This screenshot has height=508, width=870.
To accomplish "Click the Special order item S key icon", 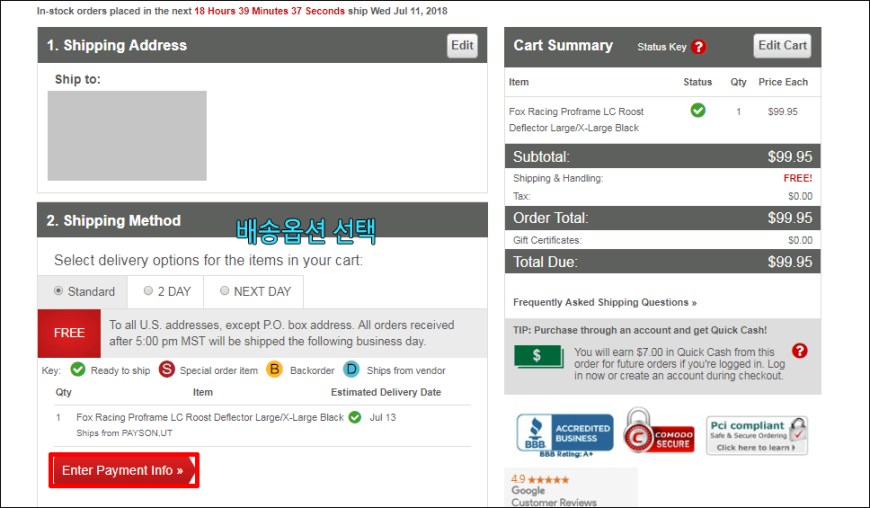I will tap(166, 369).
